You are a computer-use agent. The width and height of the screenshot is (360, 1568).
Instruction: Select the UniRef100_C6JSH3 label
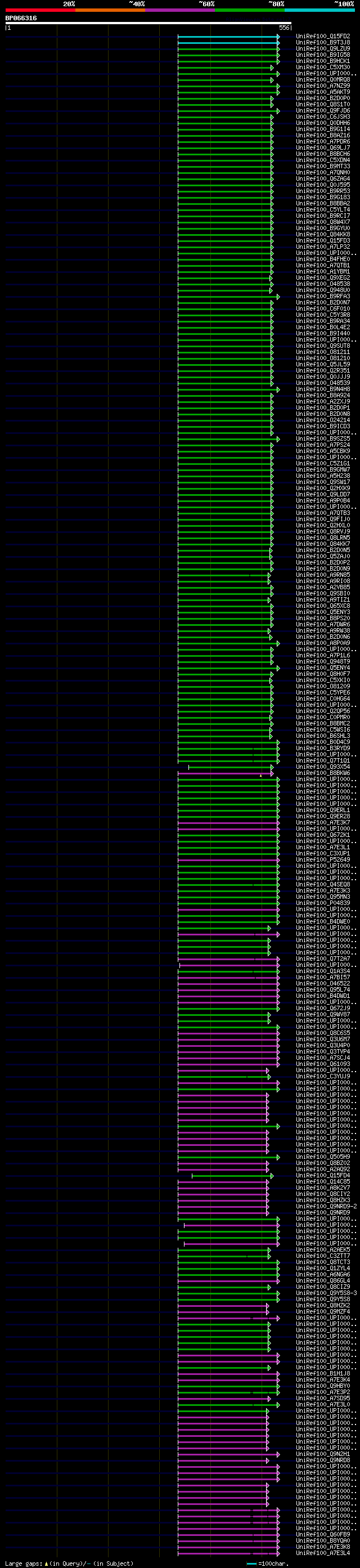tap(323, 117)
